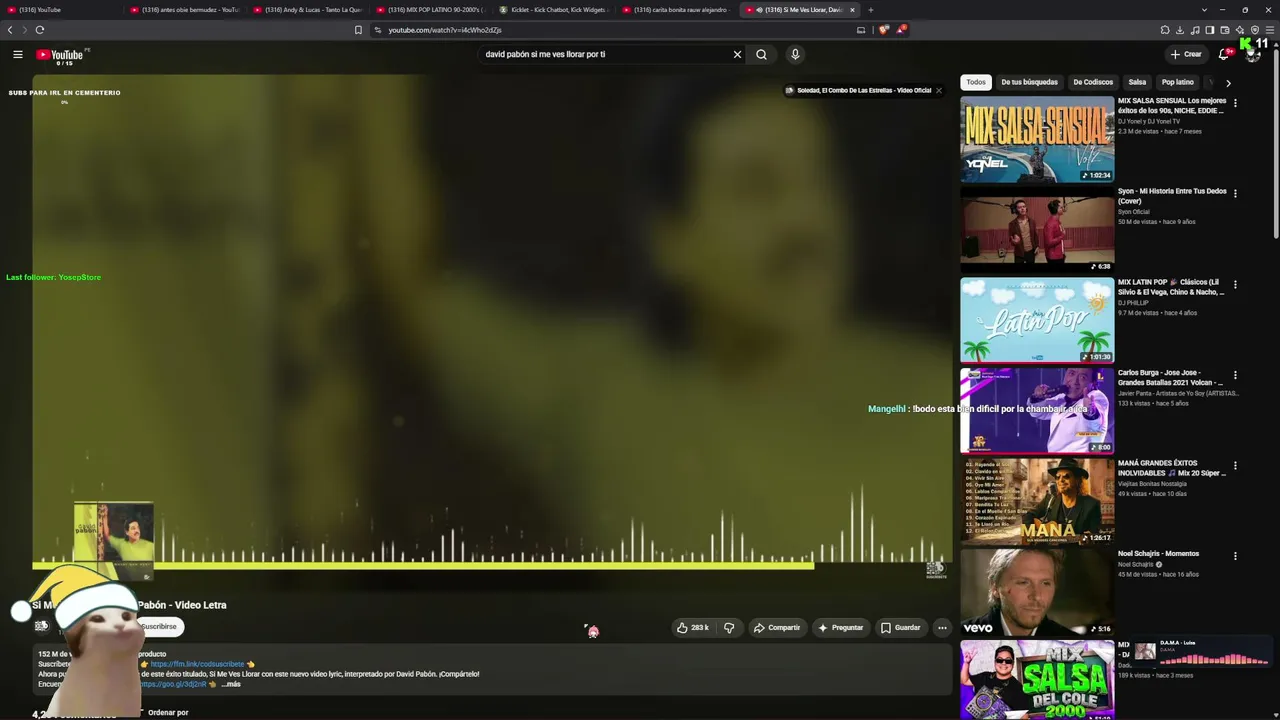Open a new browser tab
The image size is (1280, 720).
click(x=870, y=10)
